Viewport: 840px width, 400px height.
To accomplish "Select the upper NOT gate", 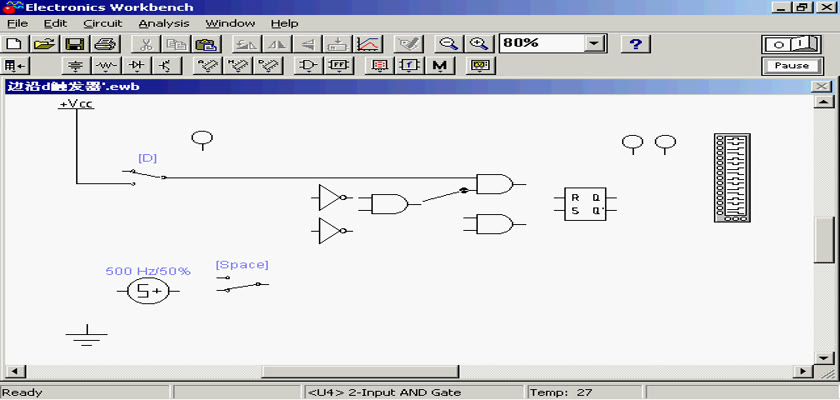I will click(x=332, y=198).
